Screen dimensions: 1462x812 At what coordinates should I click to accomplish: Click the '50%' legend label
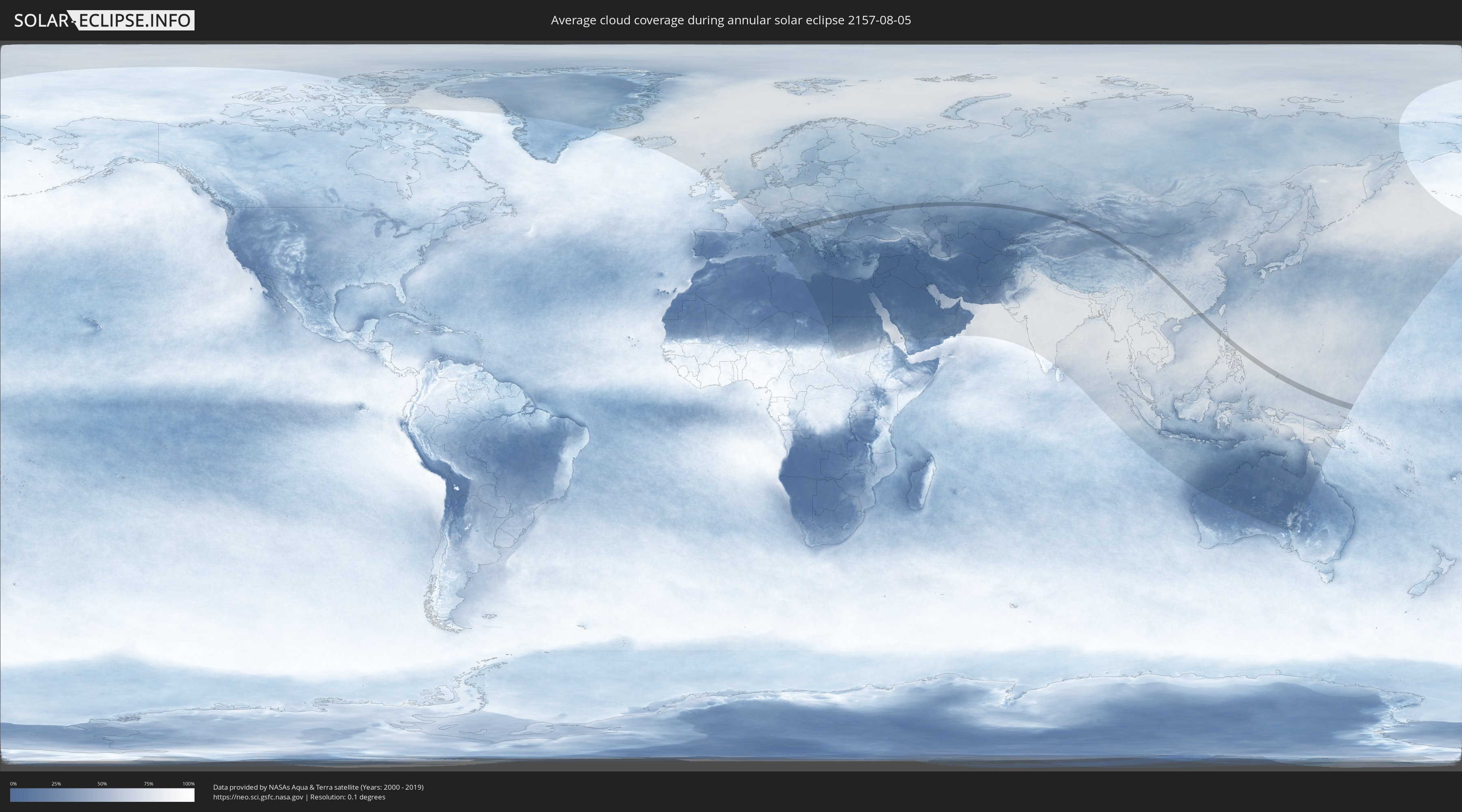click(x=102, y=784)
